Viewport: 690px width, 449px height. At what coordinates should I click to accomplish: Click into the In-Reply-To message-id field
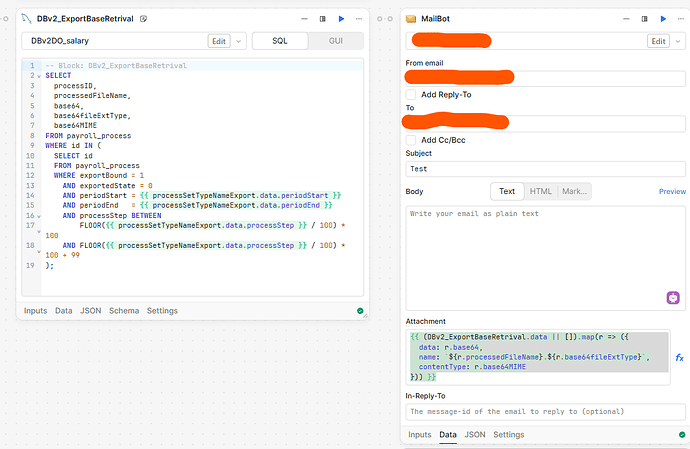click(x=546, y=412)
